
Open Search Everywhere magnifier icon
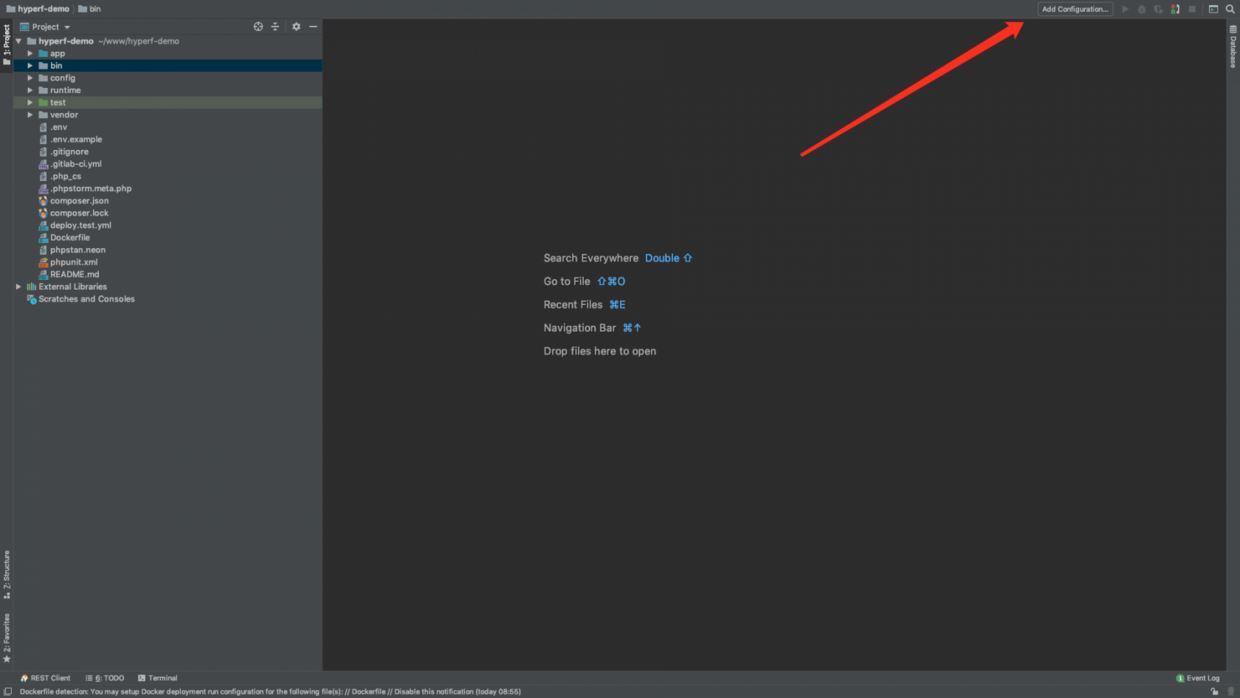[1230, 9]
